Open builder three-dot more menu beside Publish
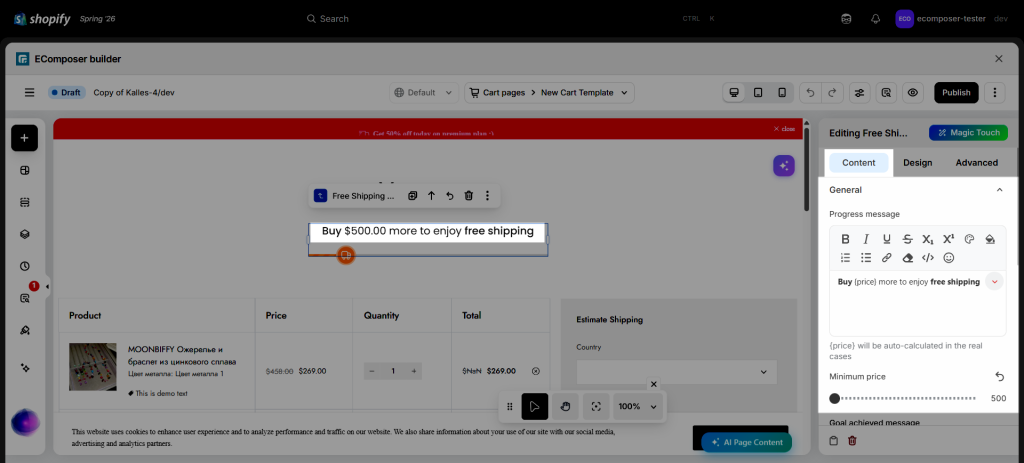1024x463 pixels. coord(995,93)
